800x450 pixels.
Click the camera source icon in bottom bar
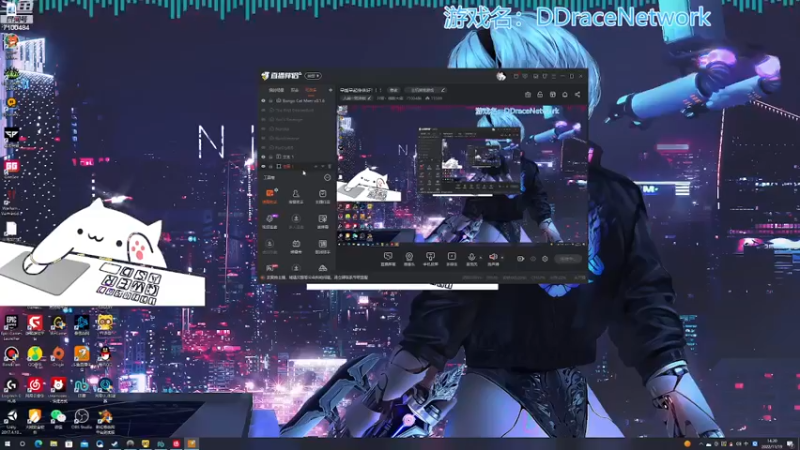coord(409,257)
